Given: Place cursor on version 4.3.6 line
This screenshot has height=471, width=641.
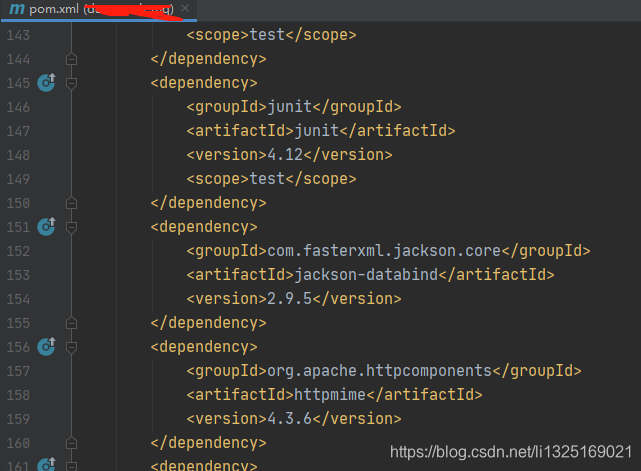Looking at the screenshot, I should (294, 419).
